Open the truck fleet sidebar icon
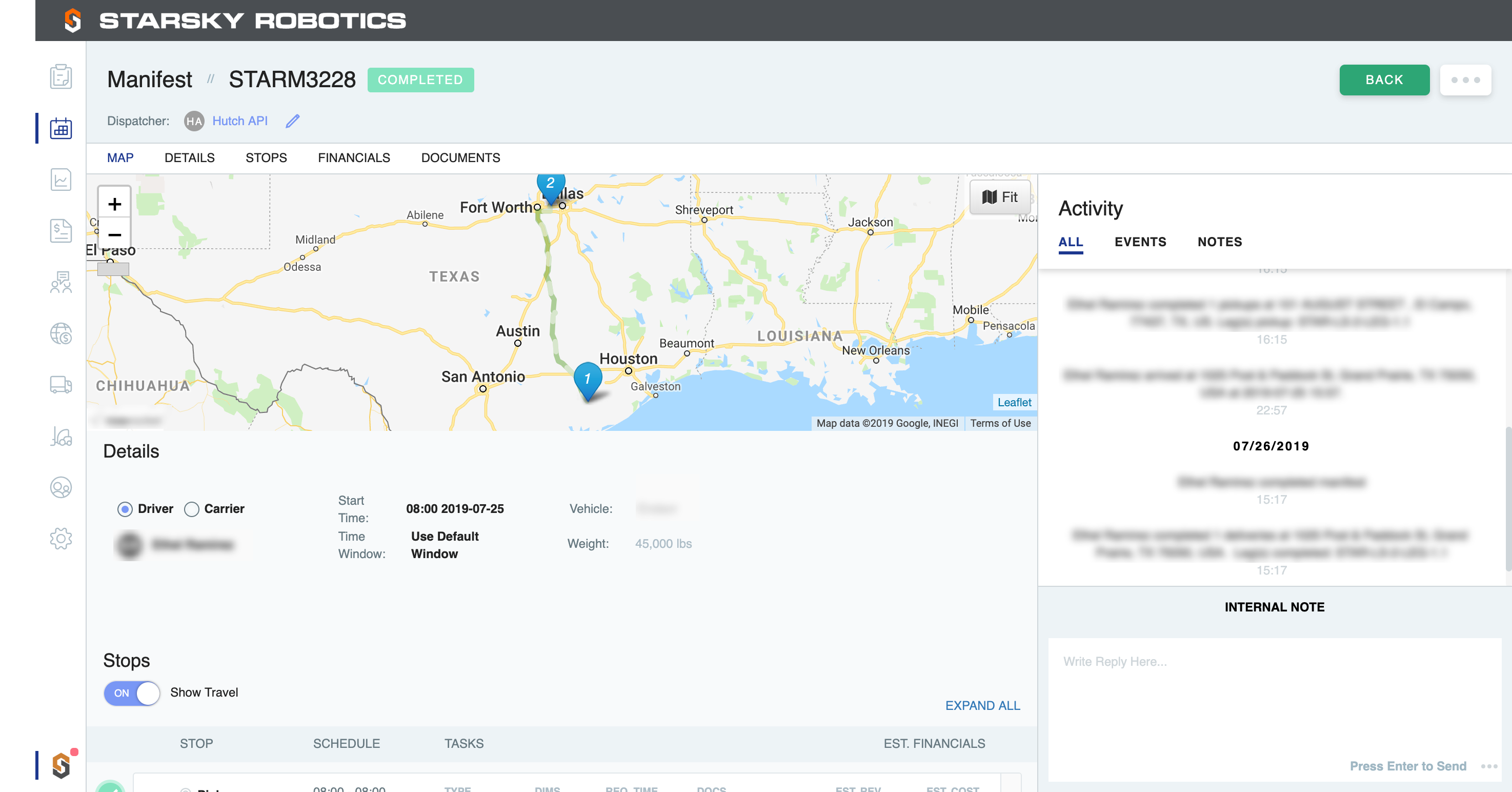 pos(61,385)
